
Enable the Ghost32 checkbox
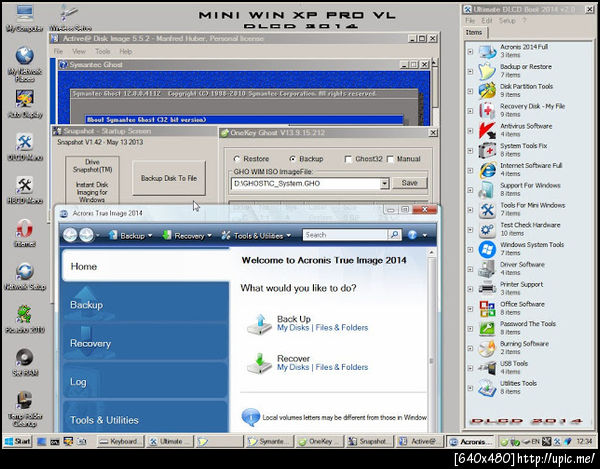pos(348,159)
